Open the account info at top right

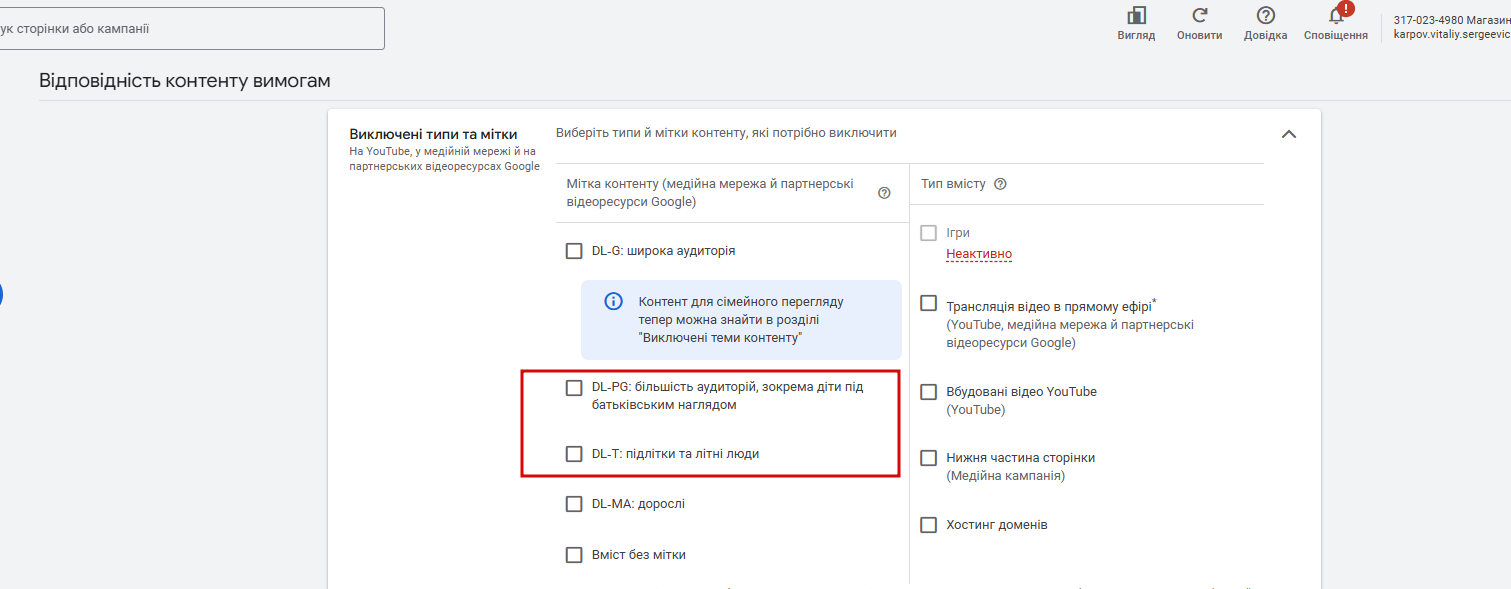coord(1450,27)
